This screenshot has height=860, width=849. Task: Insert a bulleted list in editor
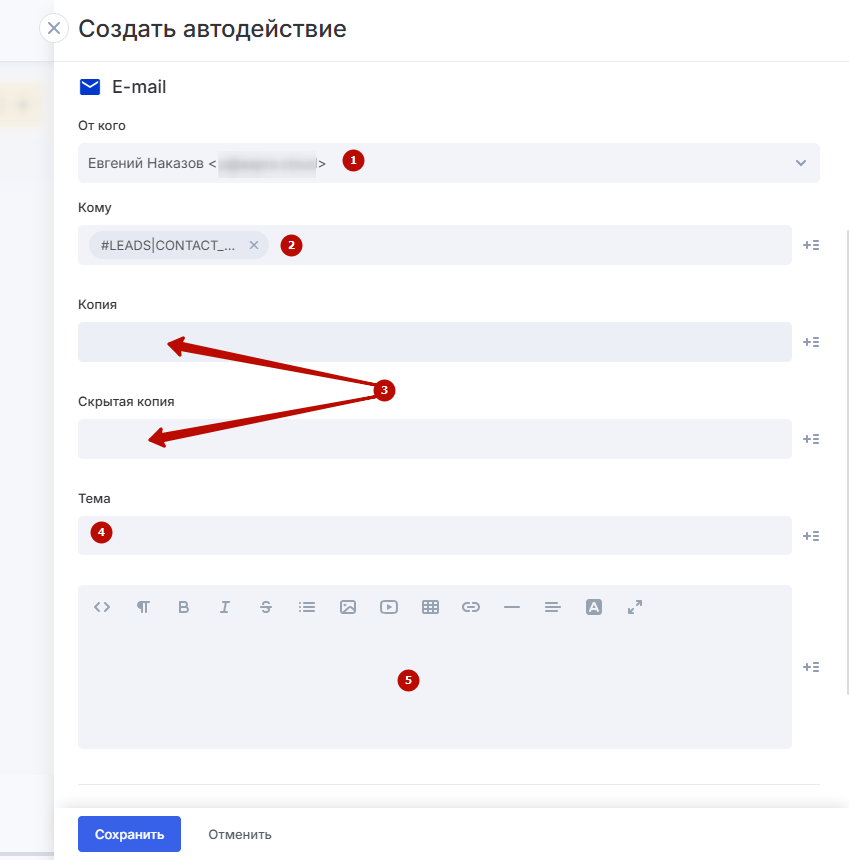[307, 607]
